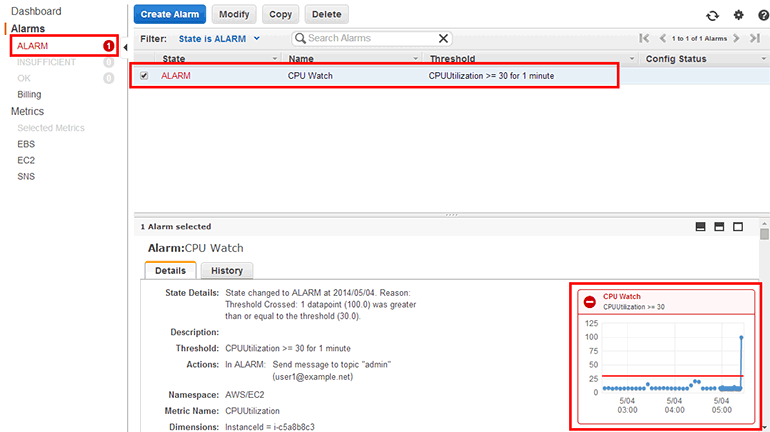Switch to the History tab
Viewport: 770px width, 432px height.
tap(226, 270)
